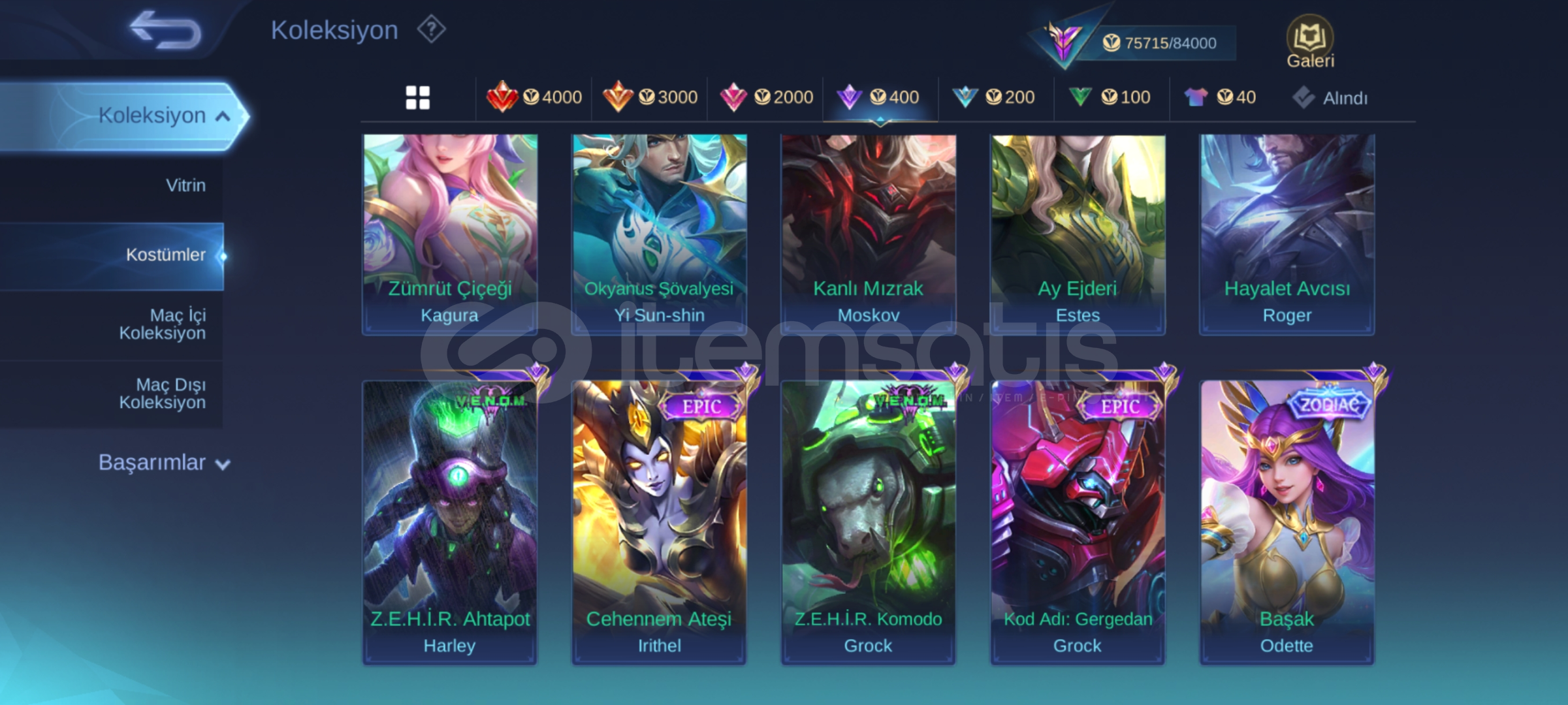Filter by the green 100 gem tier

click(1110, 97)
